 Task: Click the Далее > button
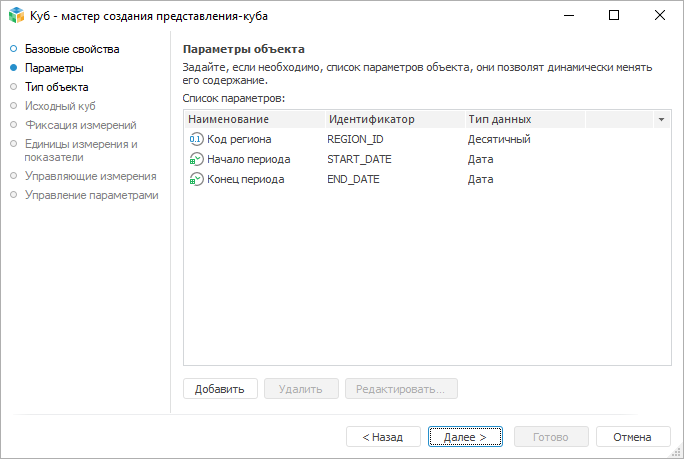tap(464, 437)
